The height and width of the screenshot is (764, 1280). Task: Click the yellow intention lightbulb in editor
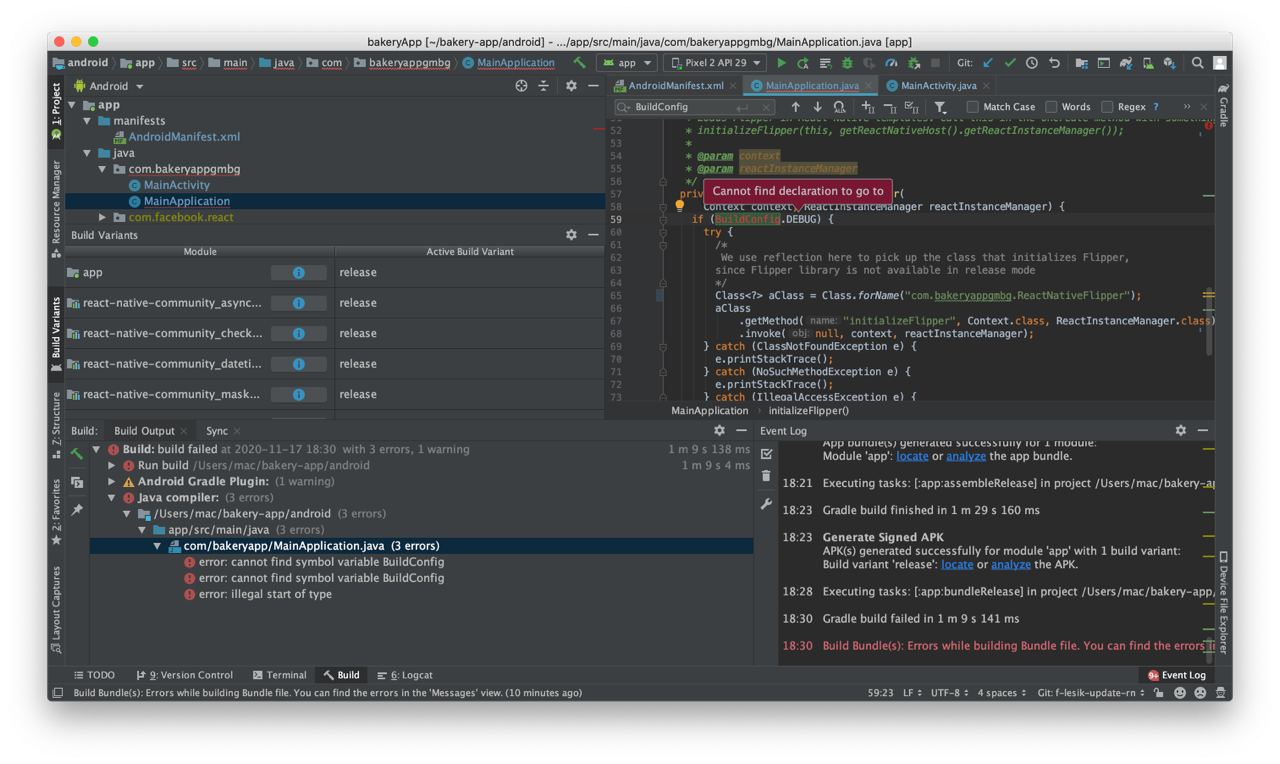coord(679,207)
